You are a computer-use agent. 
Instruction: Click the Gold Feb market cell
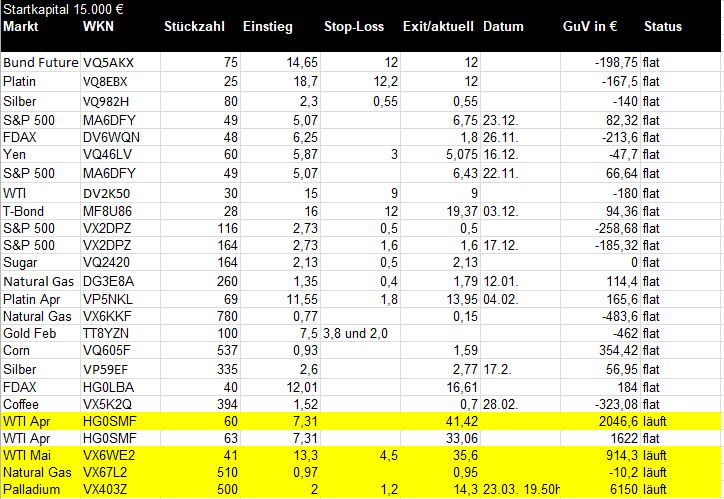[x=30, y=335]
